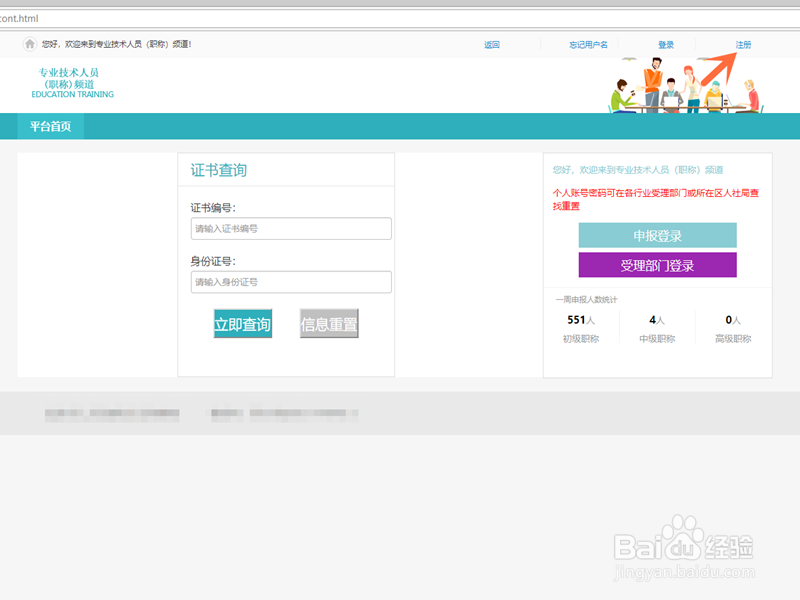Click the red 个人账号密码 notice text
Image resolution: width=800 pixels, height=600 pixels.
tap(656, 199)
